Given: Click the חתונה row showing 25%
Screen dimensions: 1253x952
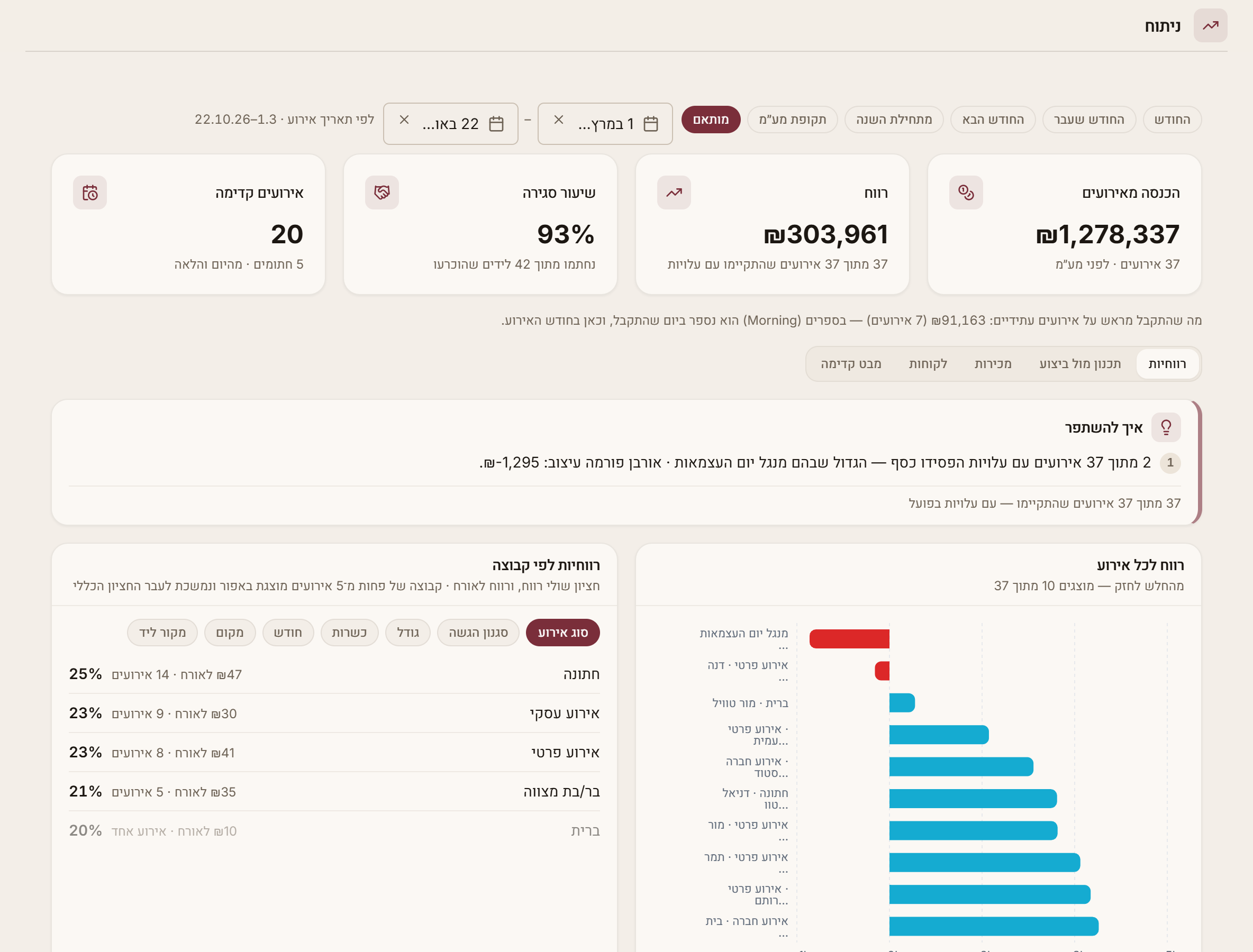Looking at the screenshot, I should click(x=334, y=674).
